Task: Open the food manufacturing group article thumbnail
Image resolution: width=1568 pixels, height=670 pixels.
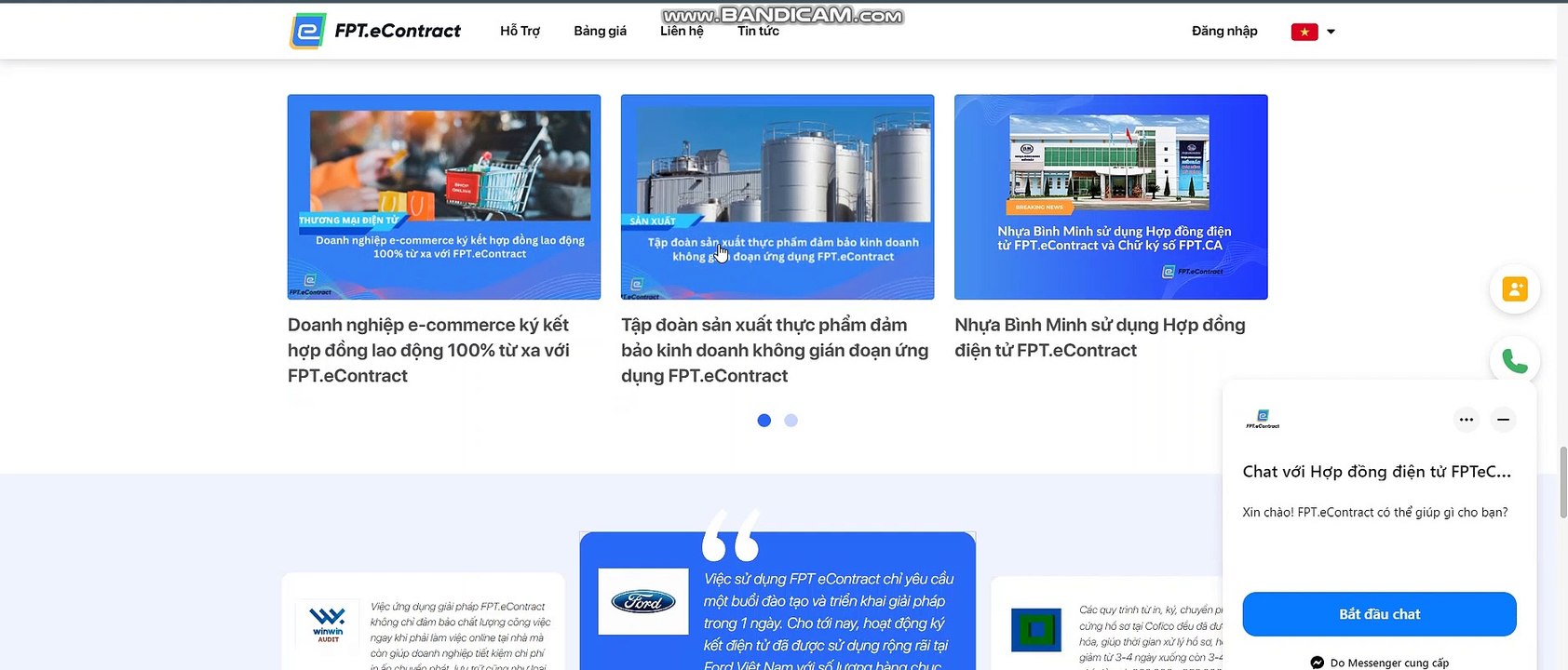Action: click(x=777, y=197)
